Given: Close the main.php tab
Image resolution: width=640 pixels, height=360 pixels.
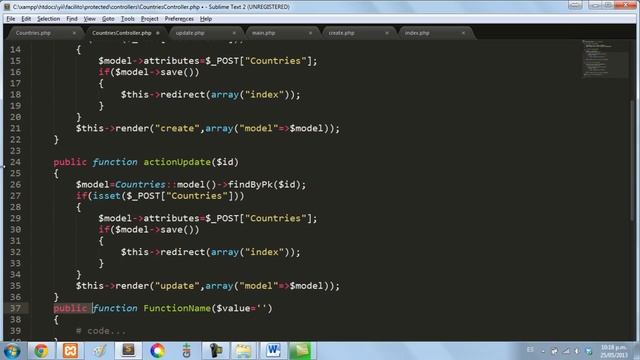Looking at the screenshot, I should pos(310,33).
